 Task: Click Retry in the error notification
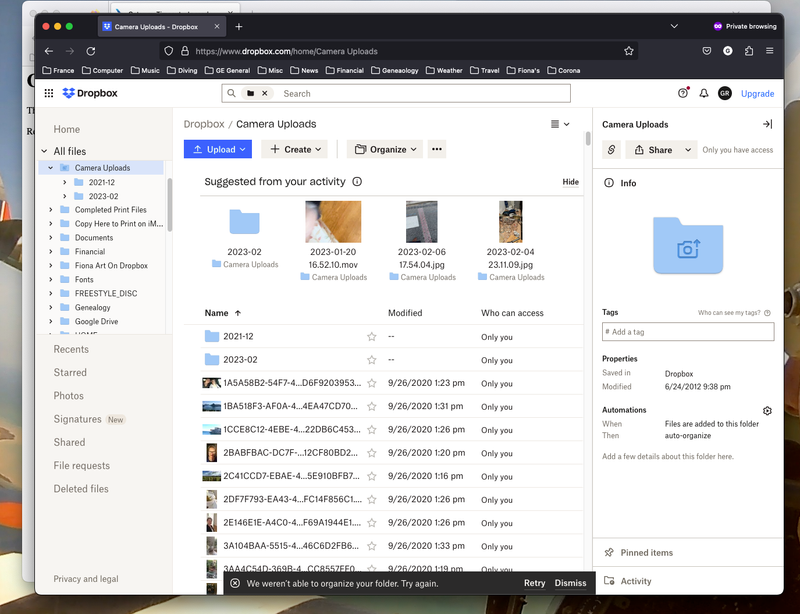pyautogui.click(x=534, y=583)
